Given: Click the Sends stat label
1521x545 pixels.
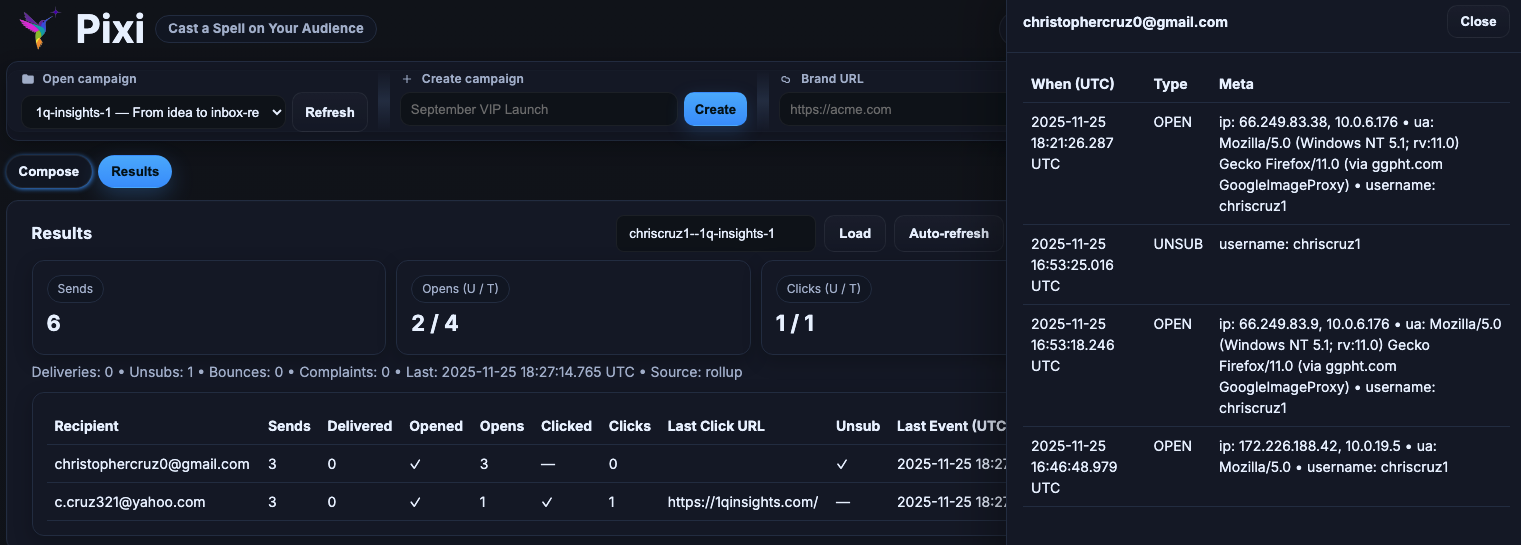Looking at the screenshot, I should coord(75,289).
